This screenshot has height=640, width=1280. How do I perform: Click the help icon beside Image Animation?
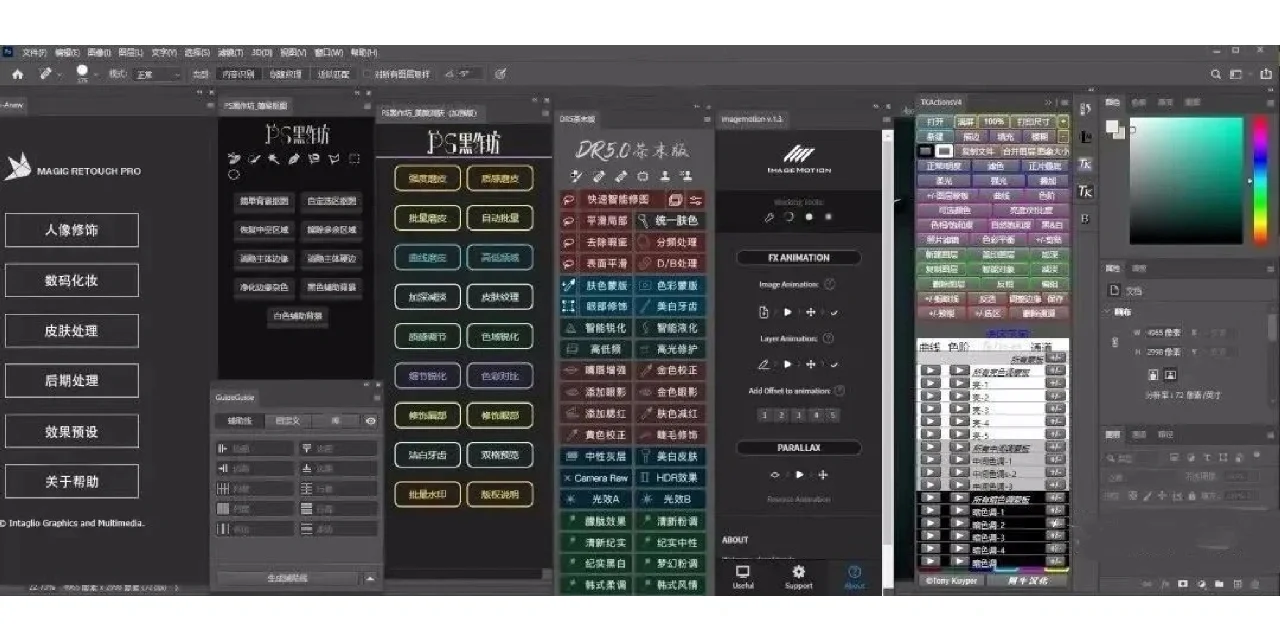830,285
